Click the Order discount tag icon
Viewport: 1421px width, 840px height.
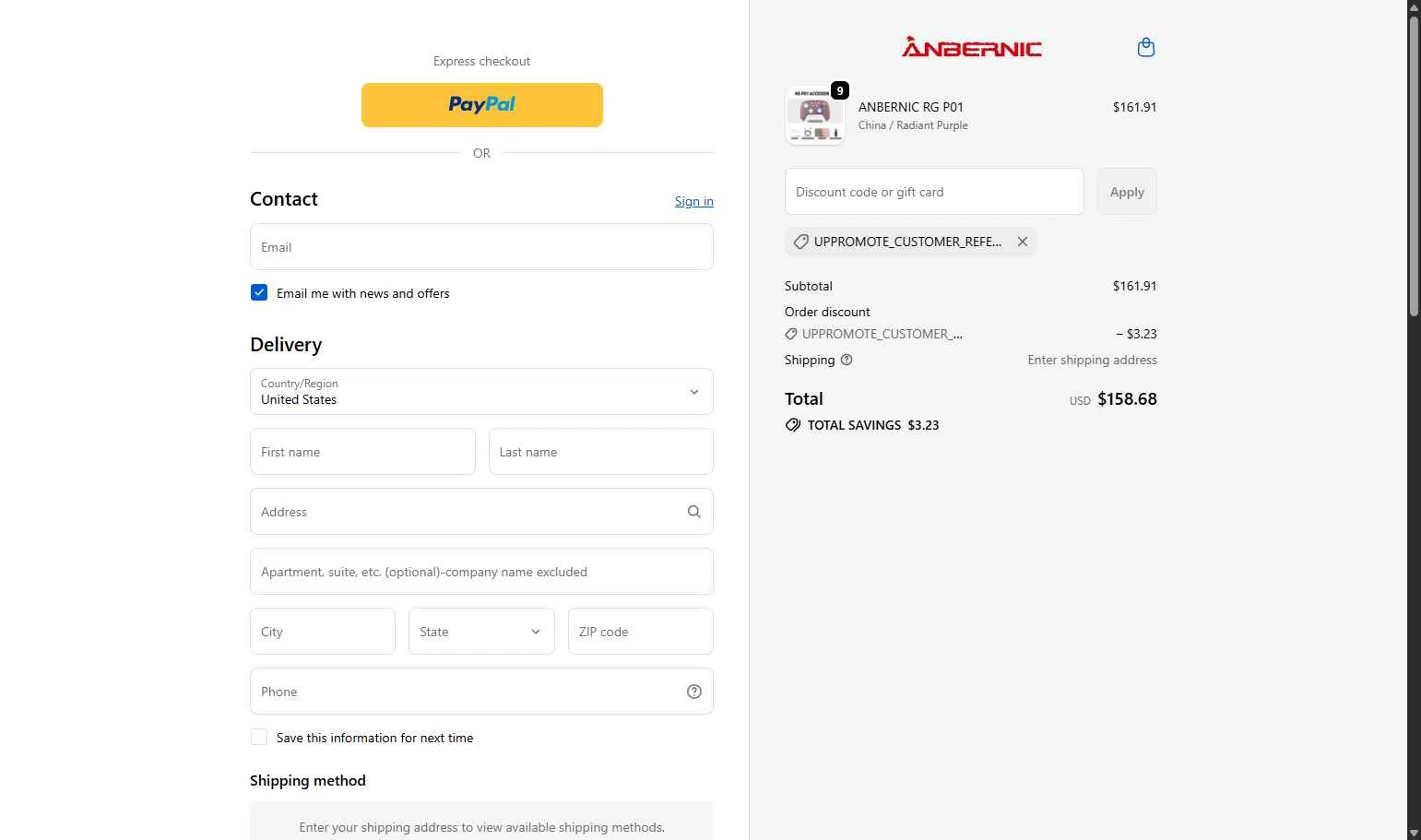790,334
